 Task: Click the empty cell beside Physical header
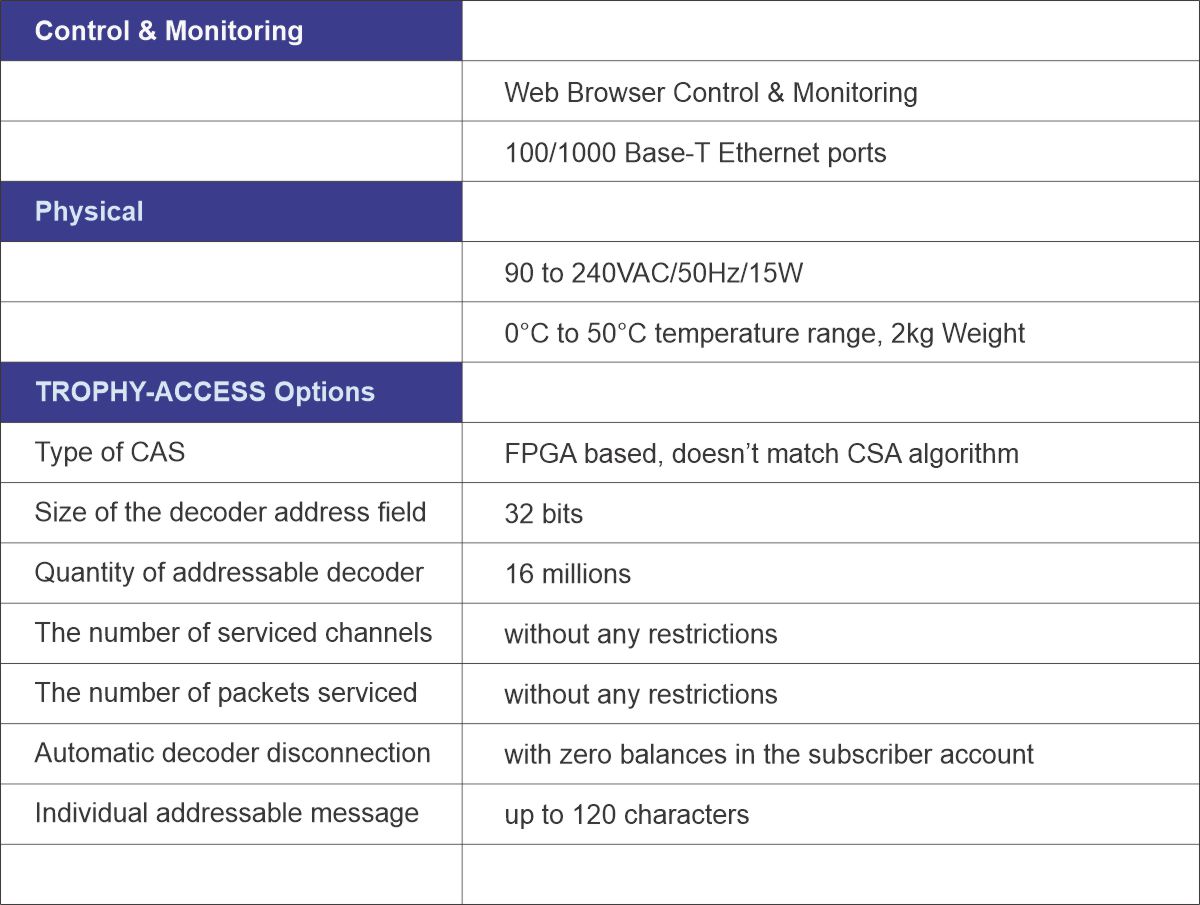click(830, 212)
